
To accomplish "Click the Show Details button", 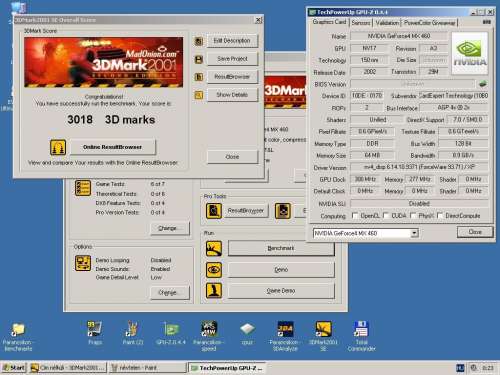I will (232, 95).
